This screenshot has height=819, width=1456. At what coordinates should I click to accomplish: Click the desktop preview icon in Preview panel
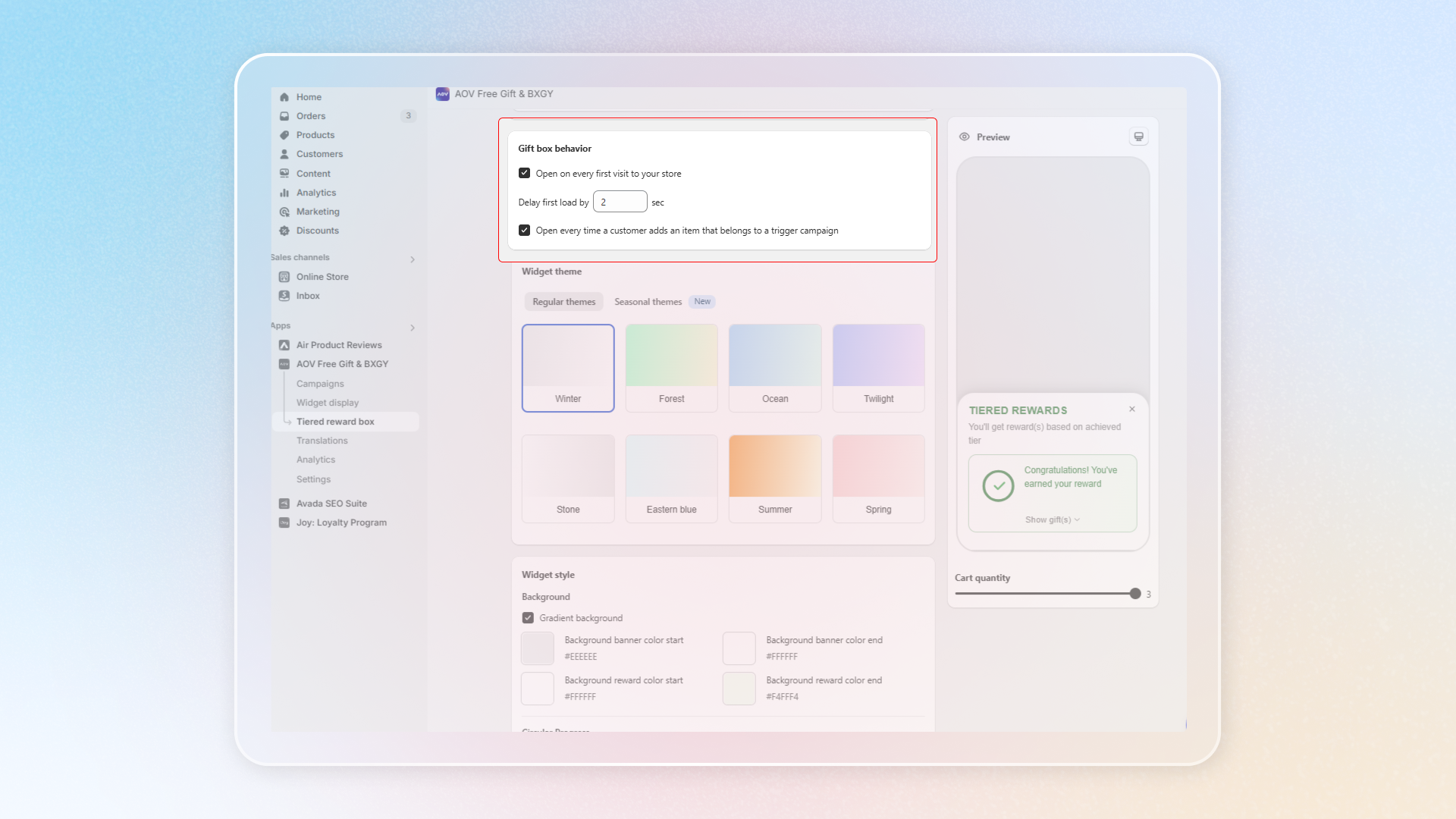1138,136
